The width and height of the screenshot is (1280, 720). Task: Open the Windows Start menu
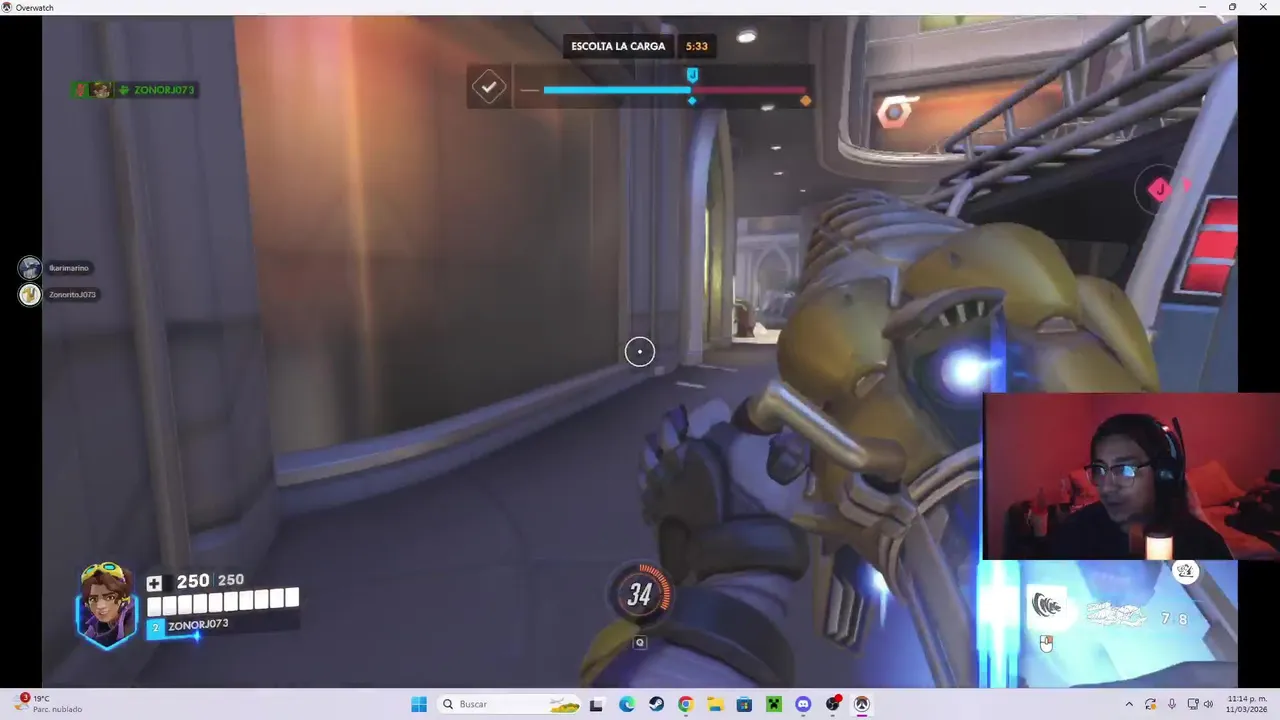[x=419, y=704]
